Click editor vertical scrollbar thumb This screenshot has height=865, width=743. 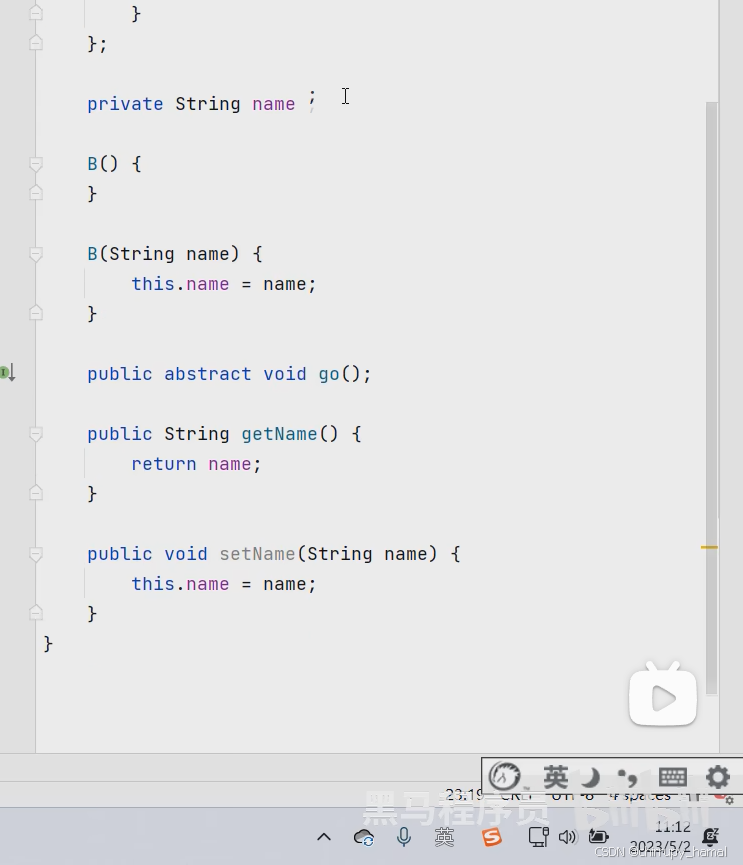click(712, 397)
